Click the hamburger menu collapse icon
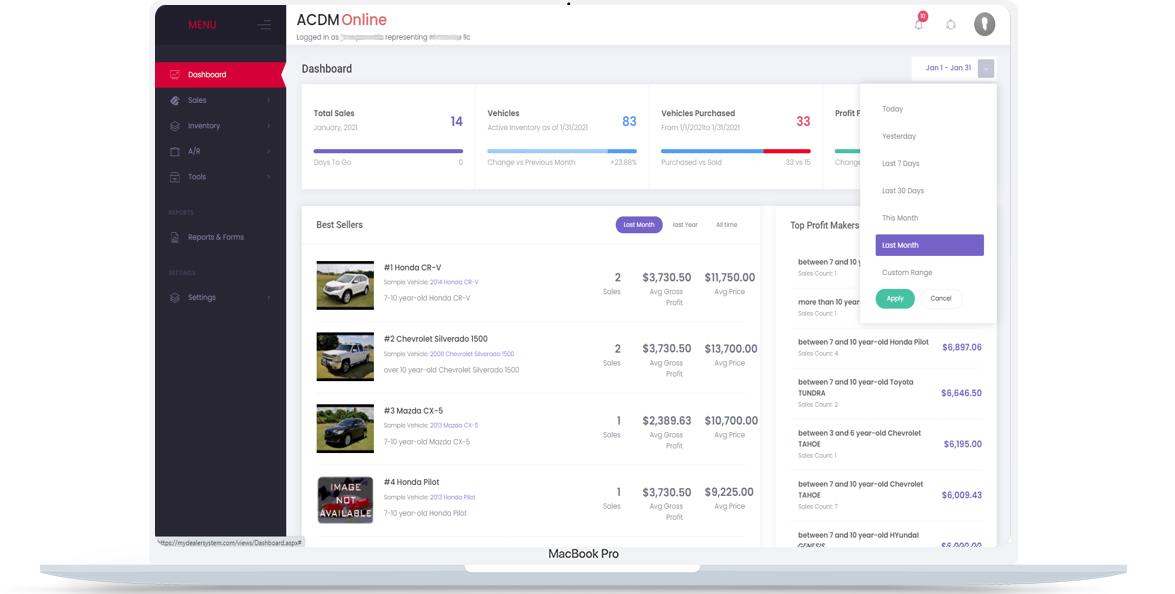The image size is (1175, 594). tap(264, 25)
